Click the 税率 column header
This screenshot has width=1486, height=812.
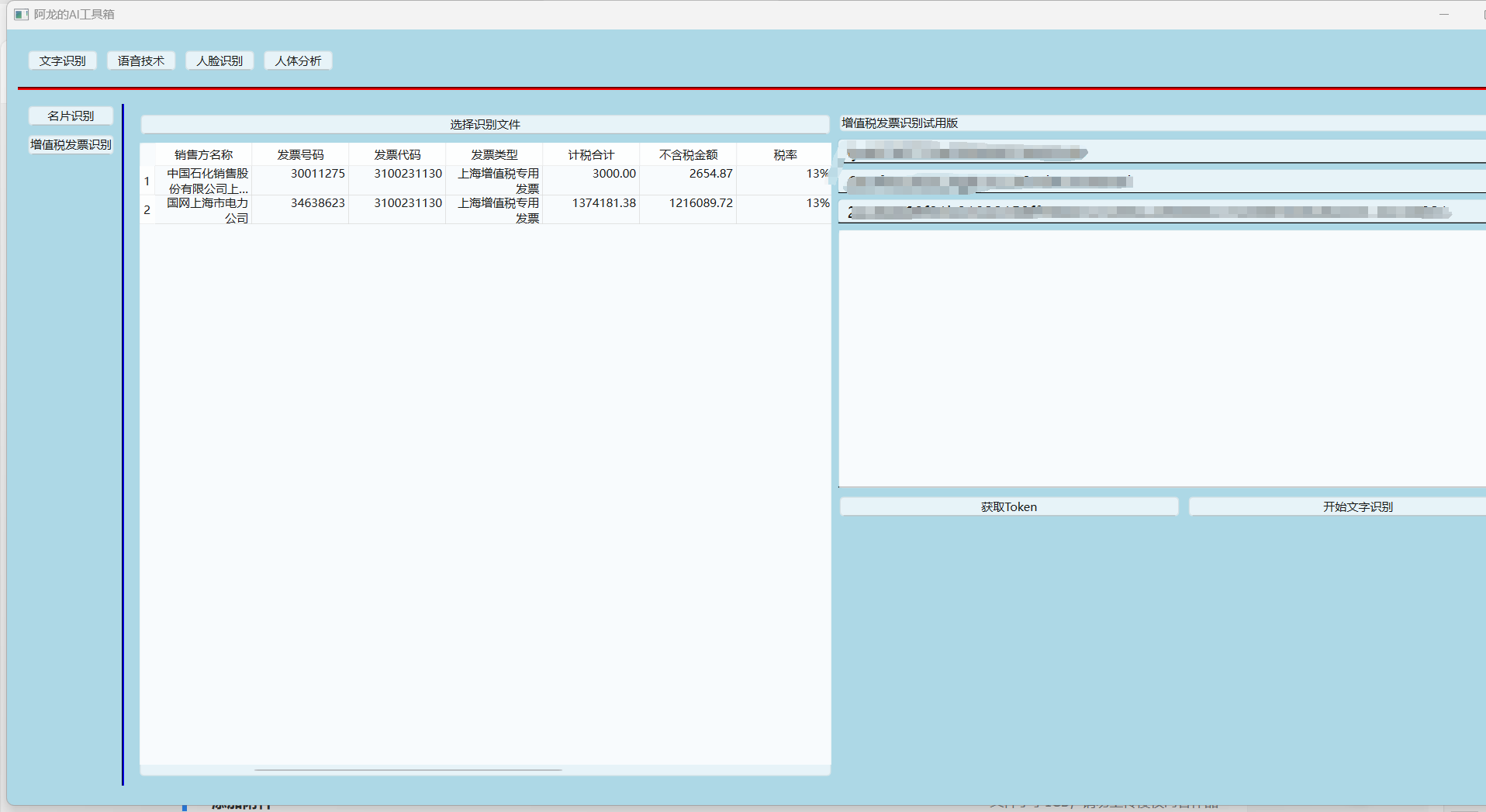coord(784,154)
